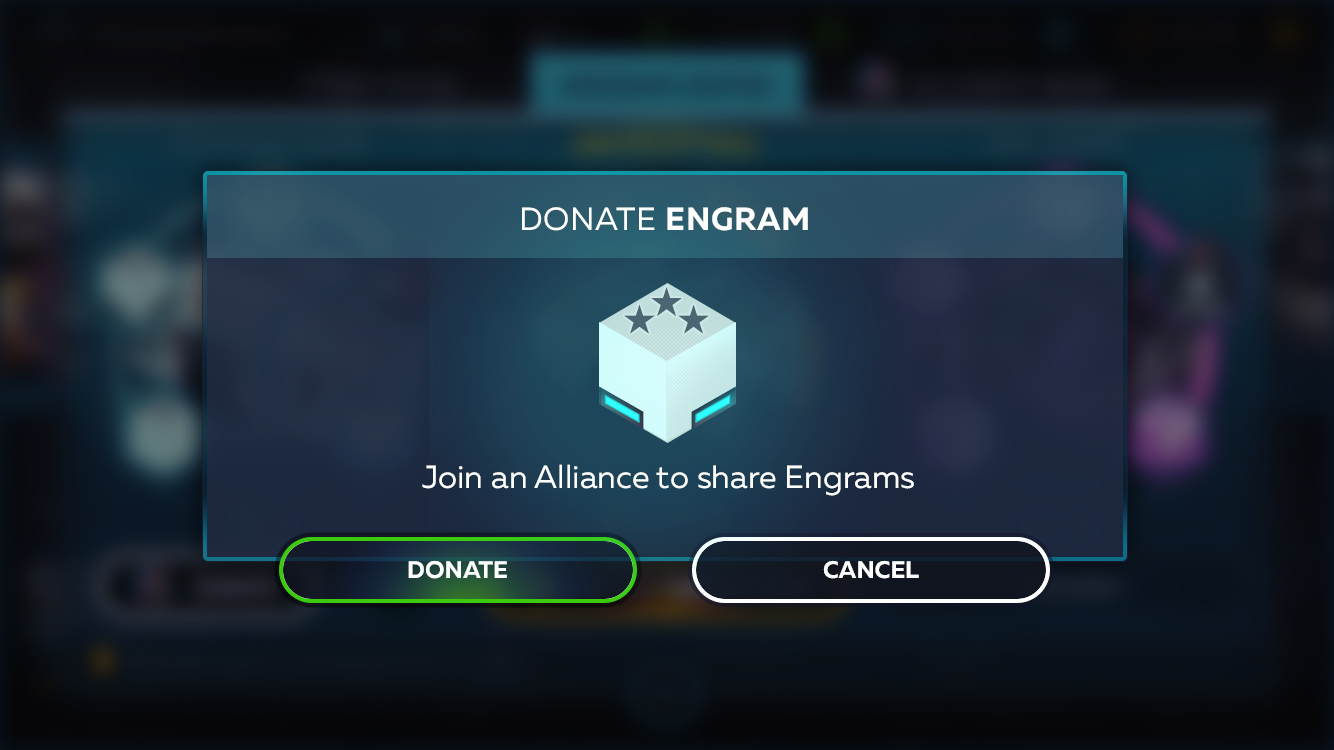Click the right star on the Engram cube
Image resolution: width=1334 pixels, height=750 pixels.
pos(694,320)
